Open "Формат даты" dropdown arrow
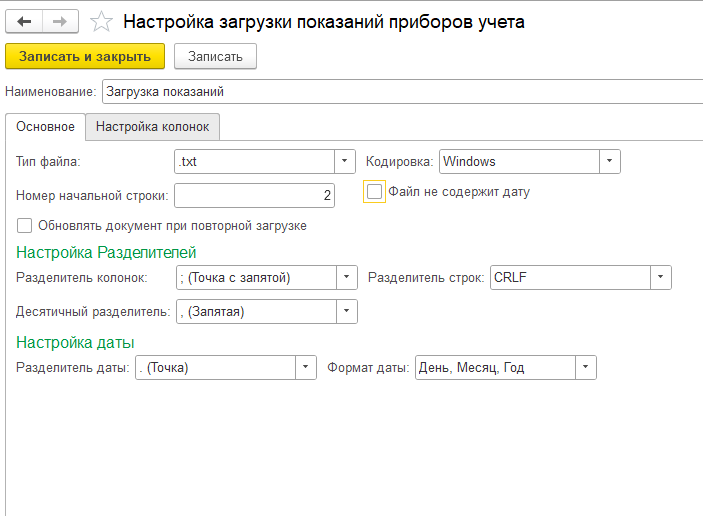This screenshot has width=703, height=516. (x=586, y=368)
